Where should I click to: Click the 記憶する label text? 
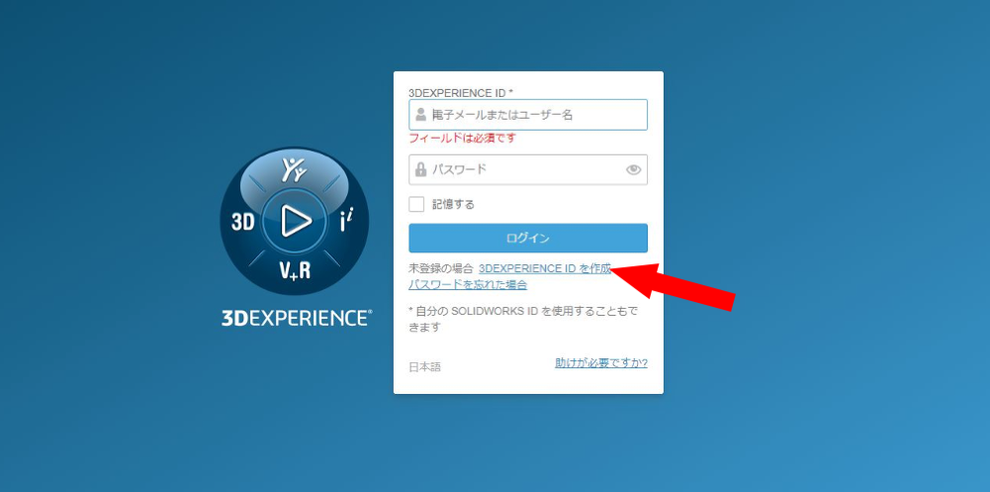click(x=453, y=205)
